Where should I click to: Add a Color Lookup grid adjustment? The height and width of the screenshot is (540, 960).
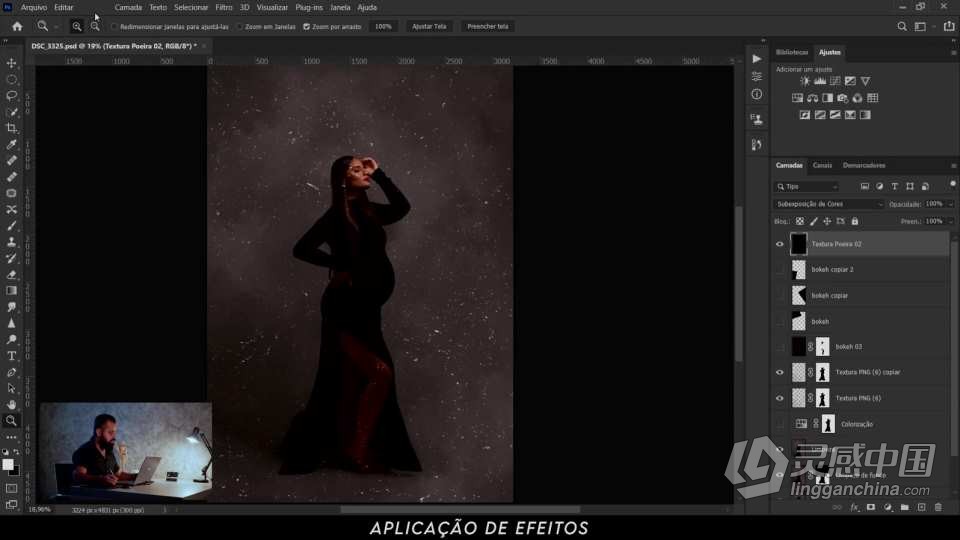(x=872, y=98)
